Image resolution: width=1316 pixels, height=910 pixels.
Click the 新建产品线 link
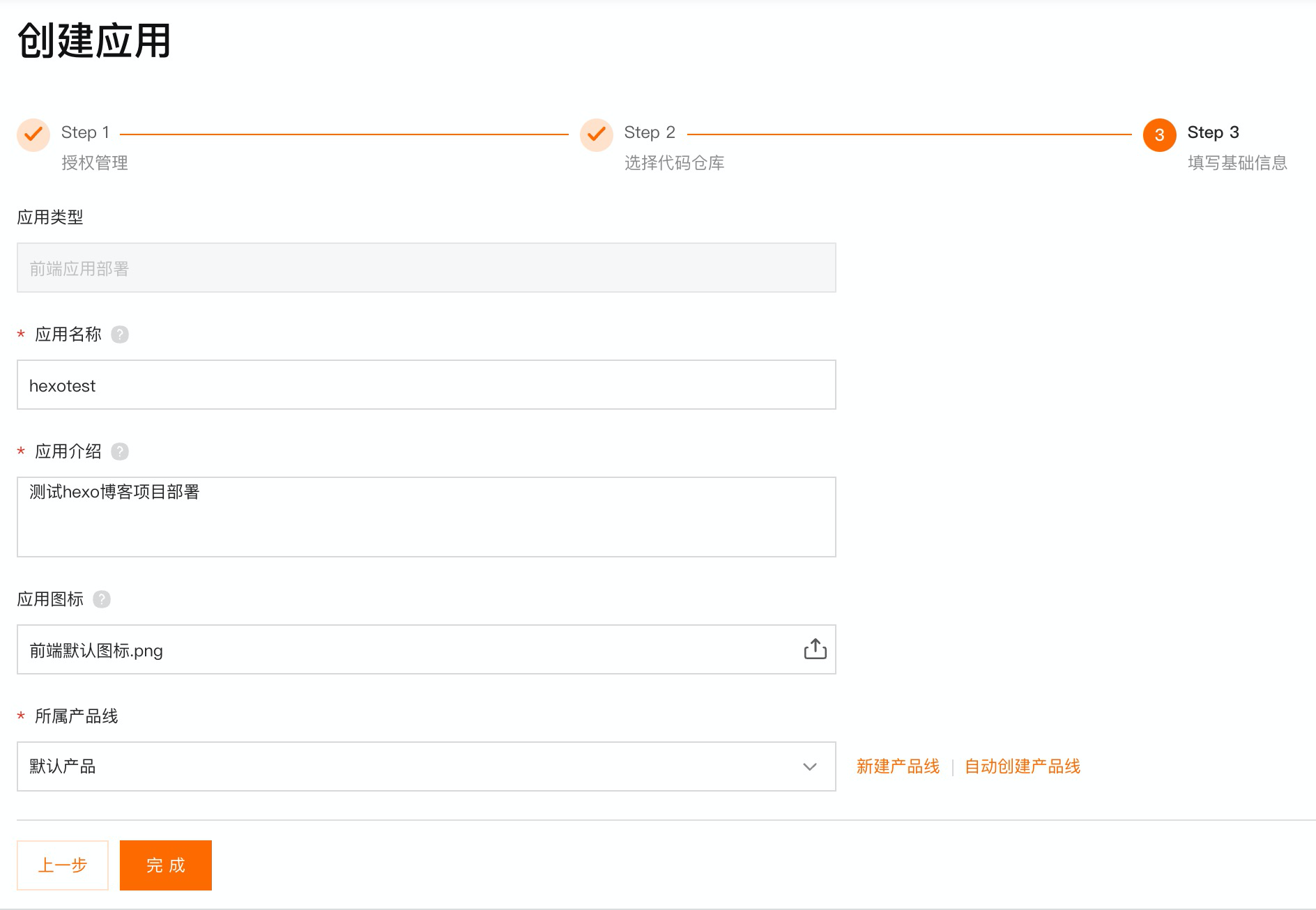tap(898, 766)
